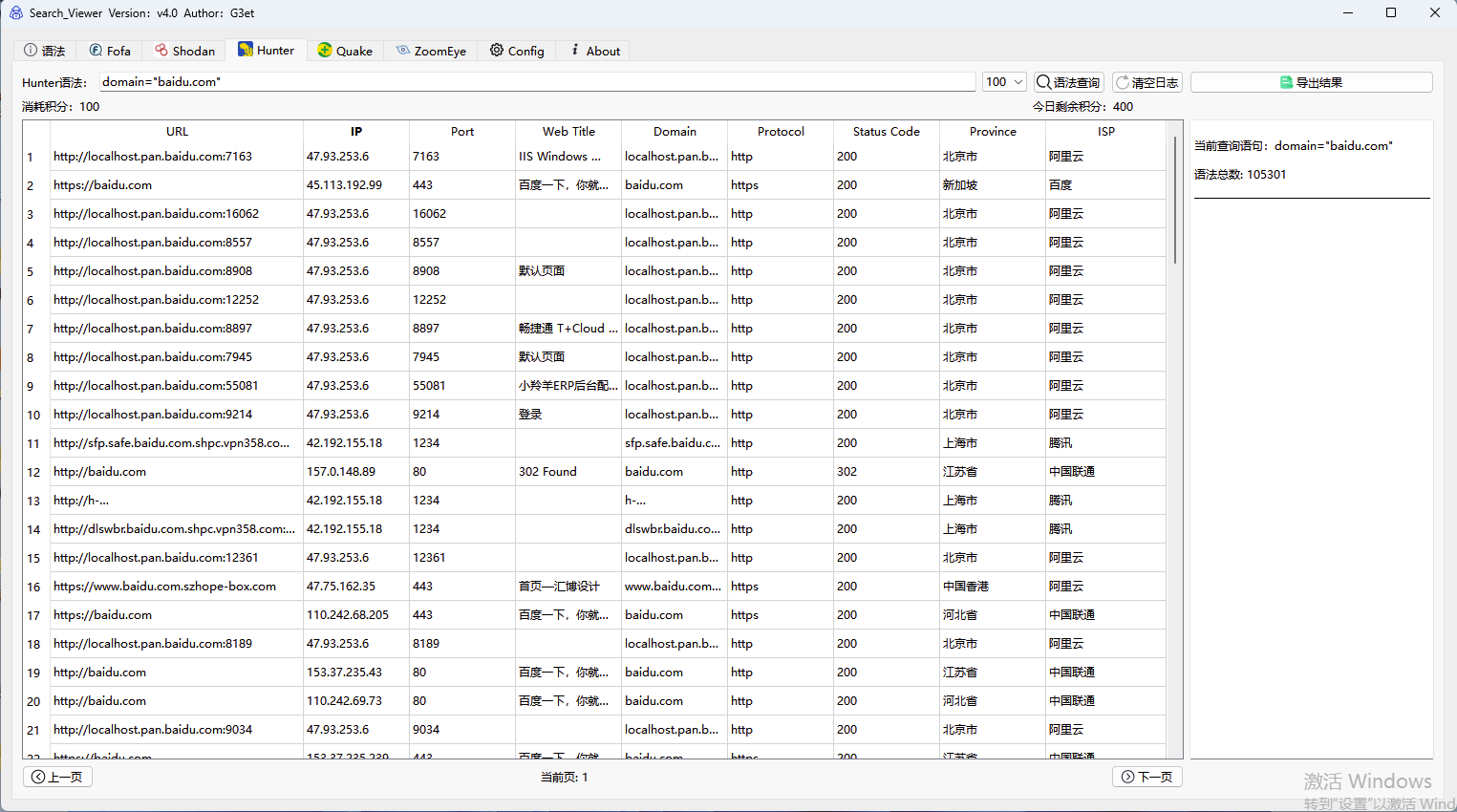Click the Status Code column header
Screen dimensions: 1457x812
887,132
